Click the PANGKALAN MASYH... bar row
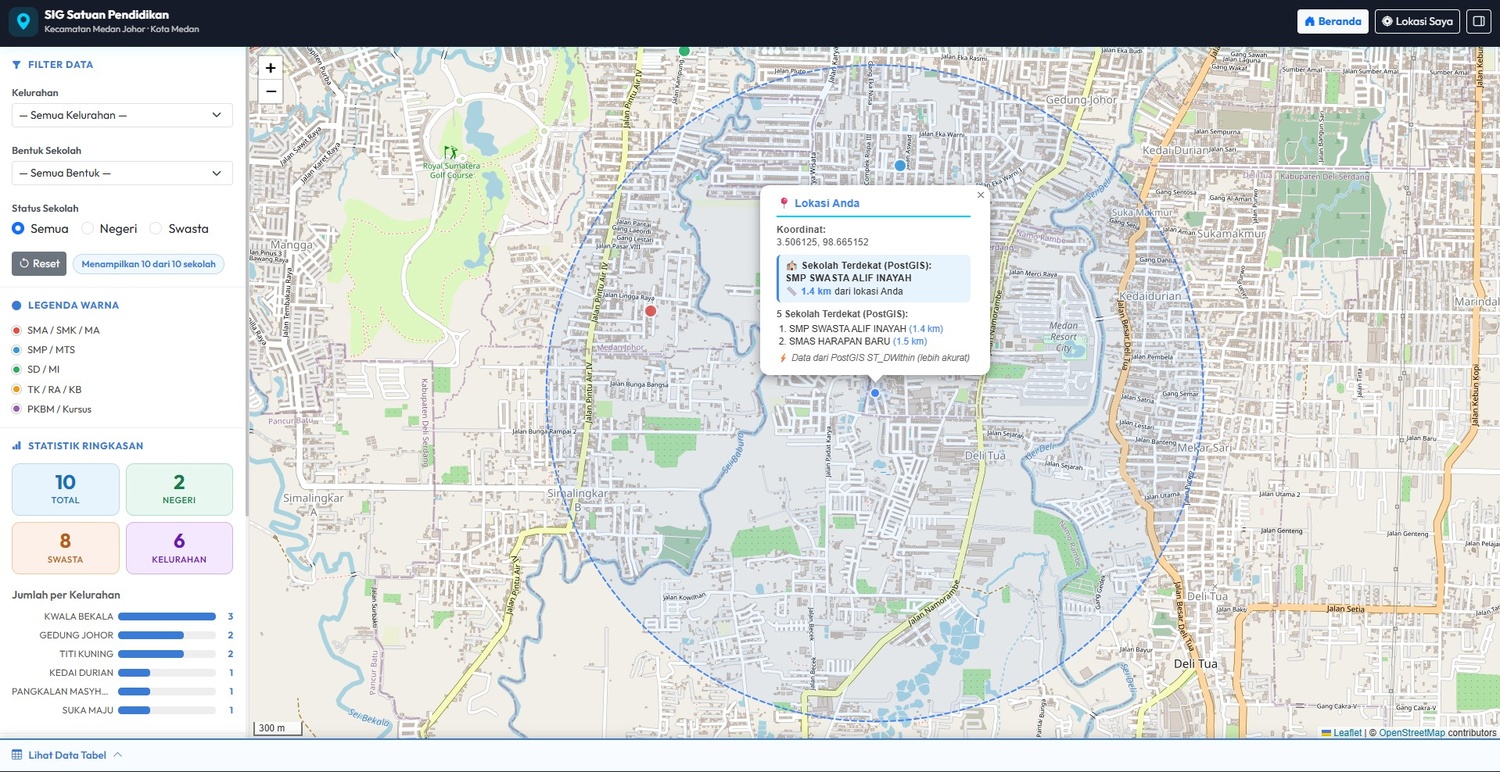 pyautogui.click(x=122, y=691)
